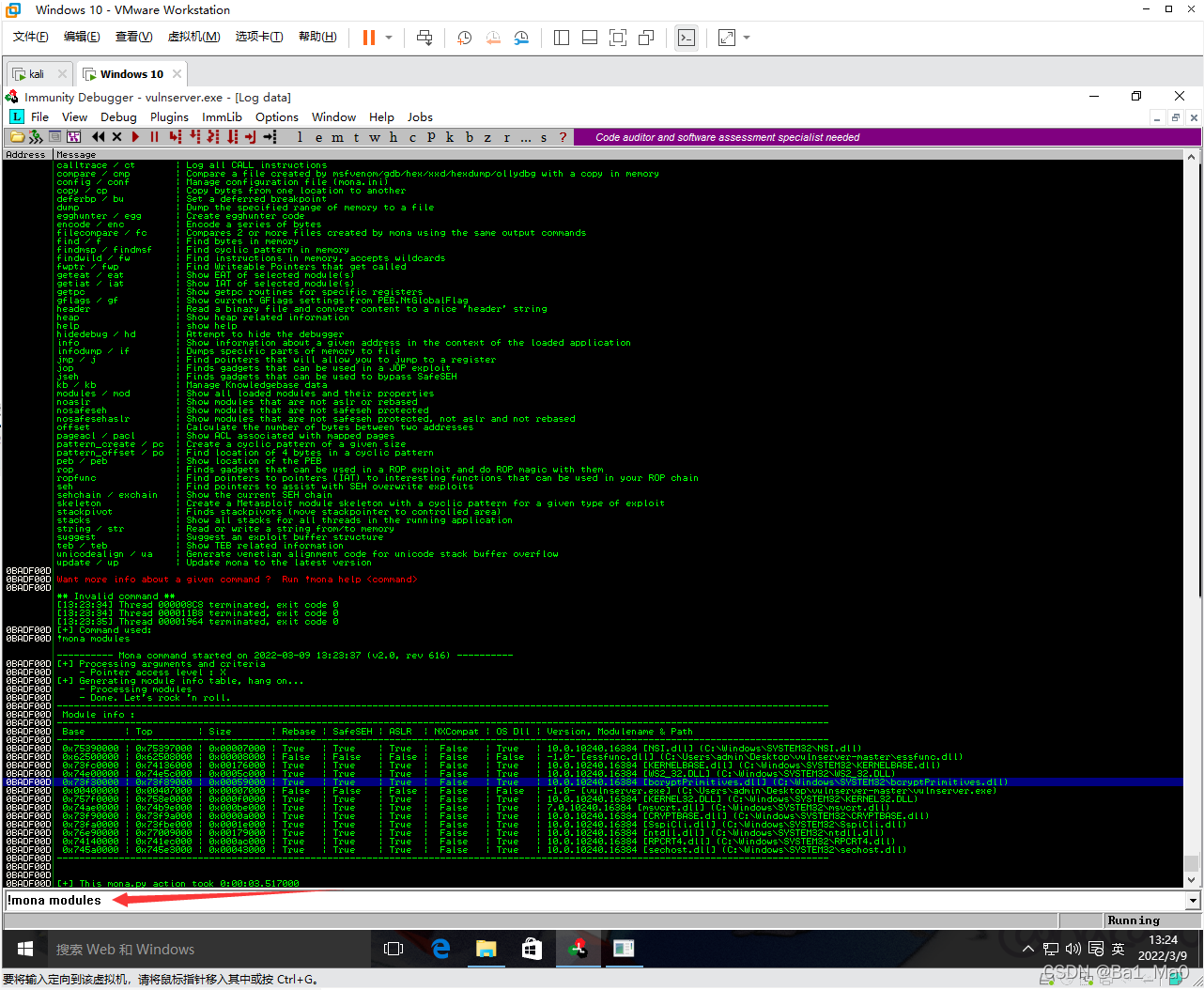Open the snapshot manager
1204x990 pixels.
tap(521, 38)
